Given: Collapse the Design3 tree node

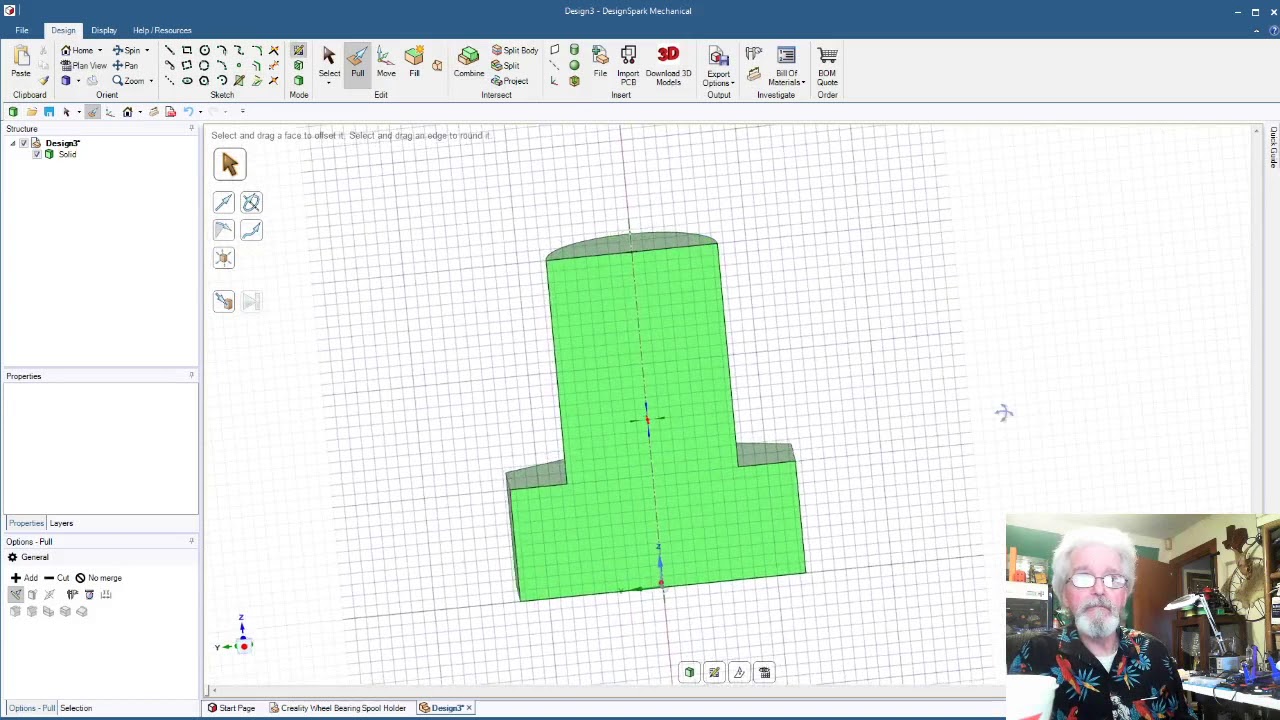Looking at the screenshot, I should [13, 143].
